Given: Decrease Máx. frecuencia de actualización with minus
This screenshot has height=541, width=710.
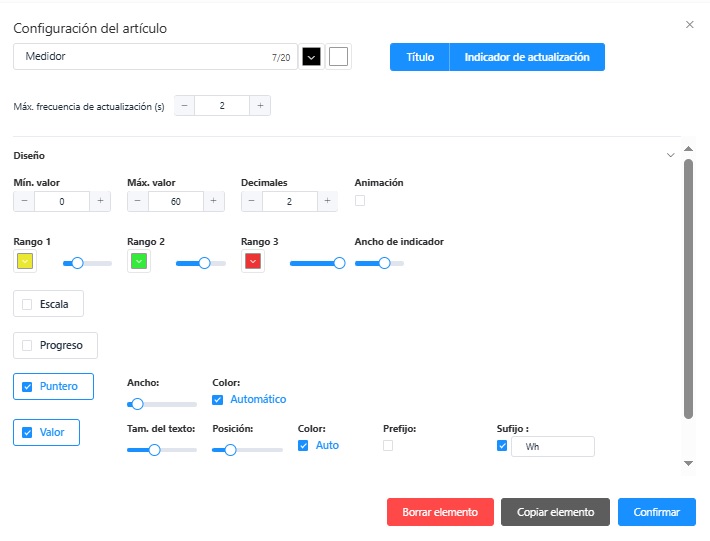Looking at the screenshot, I should [185, 106].
